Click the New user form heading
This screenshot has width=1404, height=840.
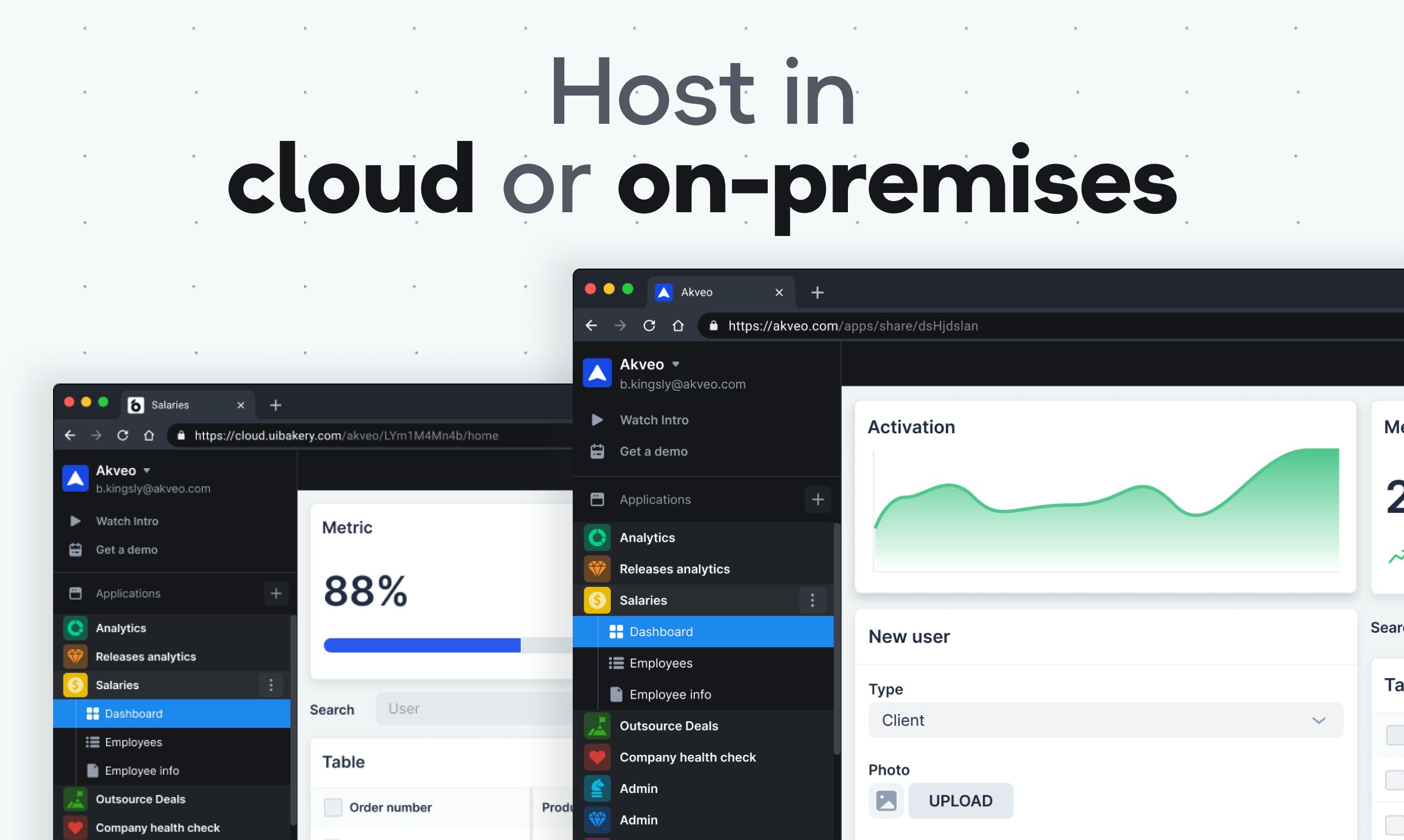pyautogui.click(x=909, y=637)
